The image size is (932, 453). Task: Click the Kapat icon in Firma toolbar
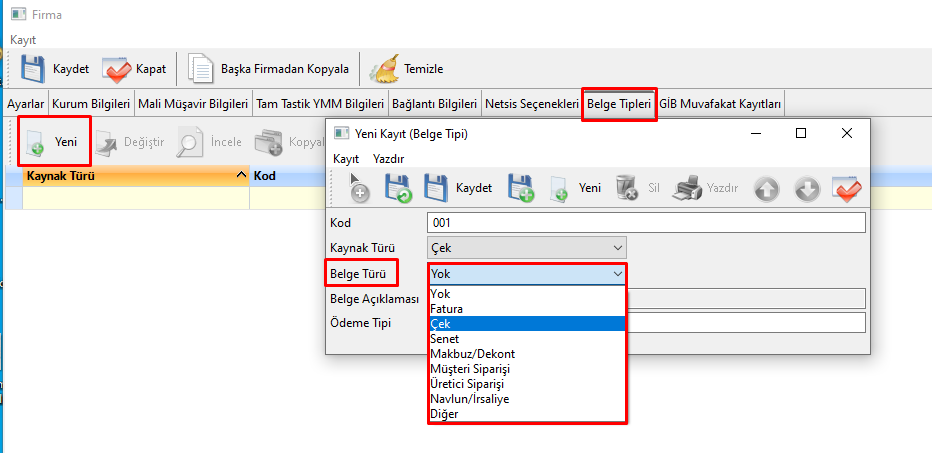(x=117, y=69)
